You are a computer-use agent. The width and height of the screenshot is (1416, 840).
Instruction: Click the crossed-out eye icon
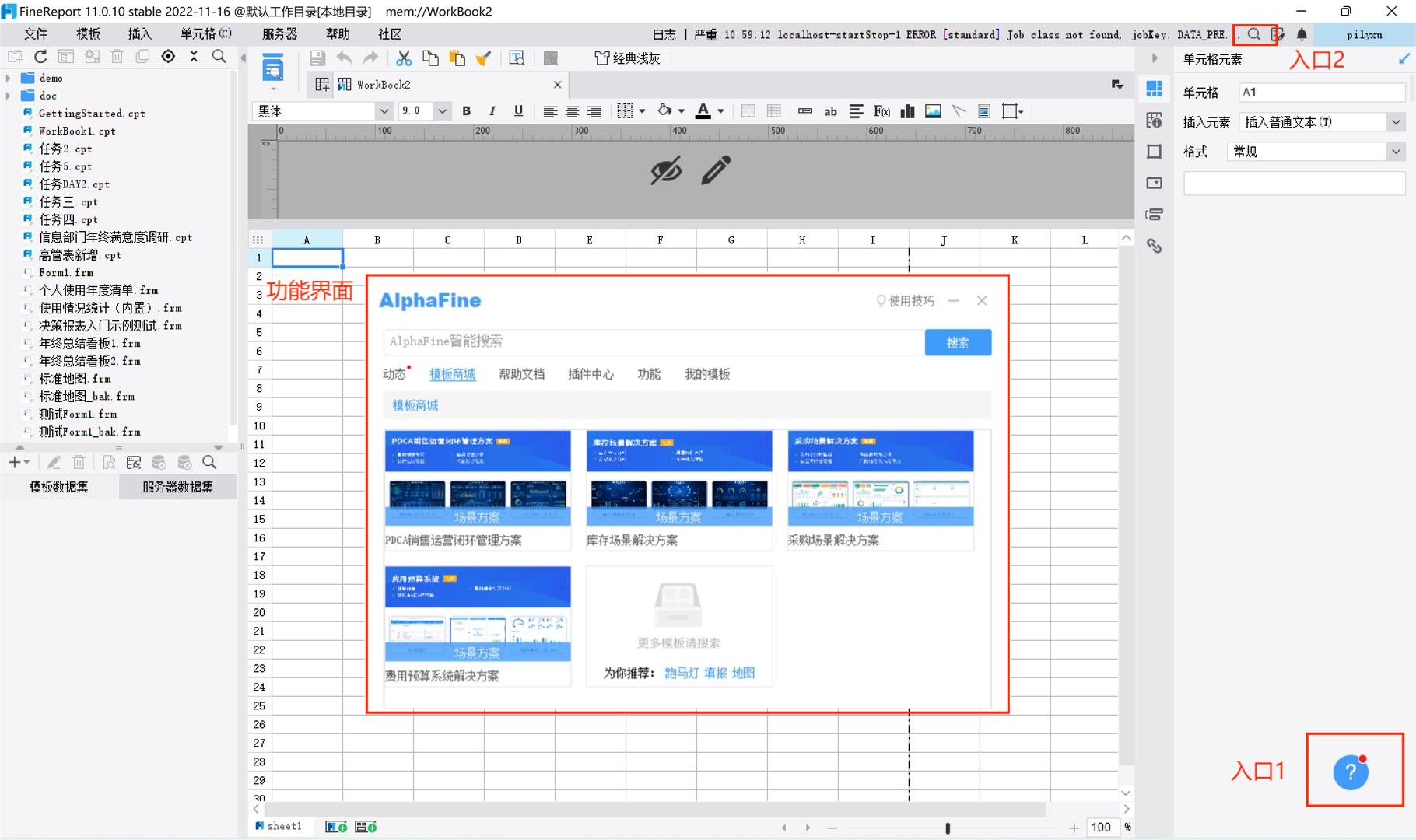click(x=666, y=170)
